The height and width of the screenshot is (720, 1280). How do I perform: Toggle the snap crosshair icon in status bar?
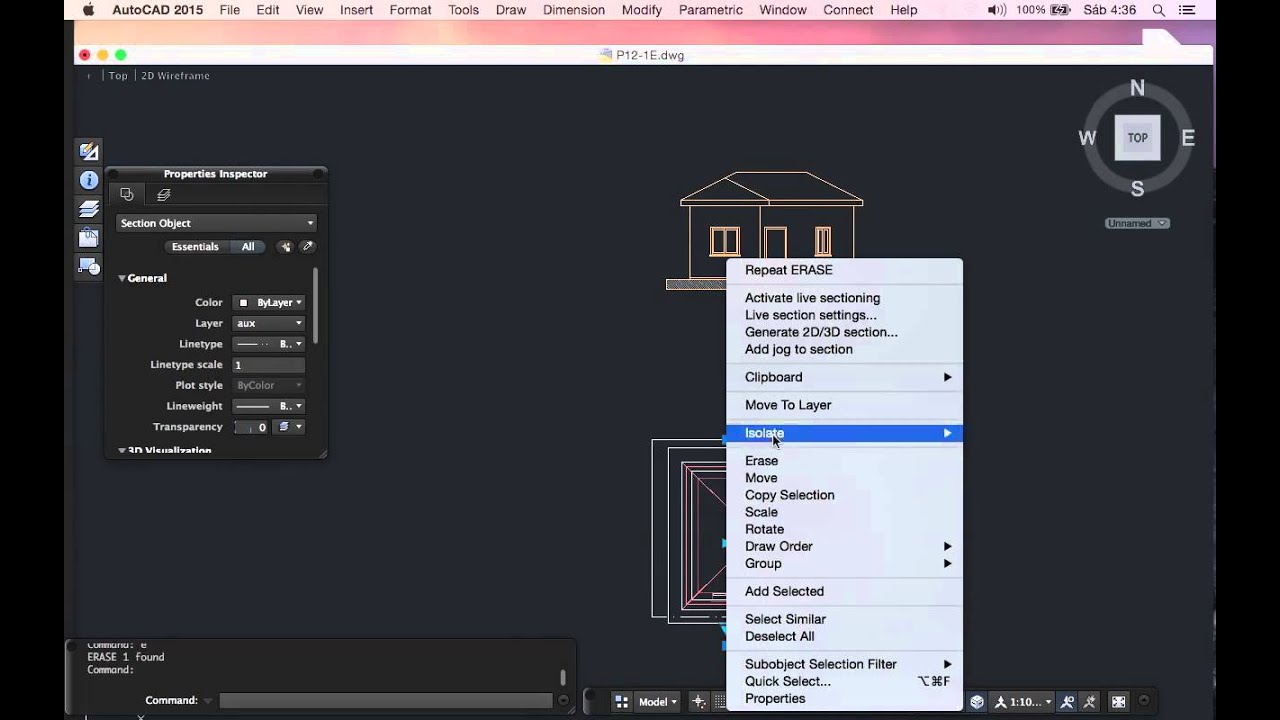(x=699, y=702)
